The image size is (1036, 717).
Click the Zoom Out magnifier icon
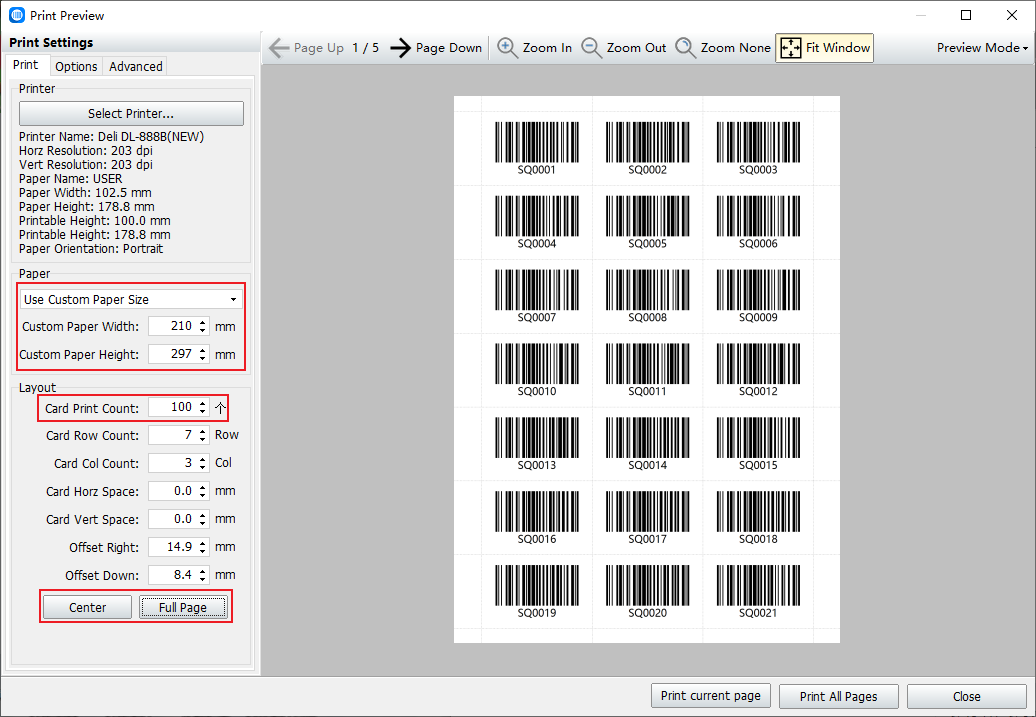pyautogui.click(x=591, y=48)
